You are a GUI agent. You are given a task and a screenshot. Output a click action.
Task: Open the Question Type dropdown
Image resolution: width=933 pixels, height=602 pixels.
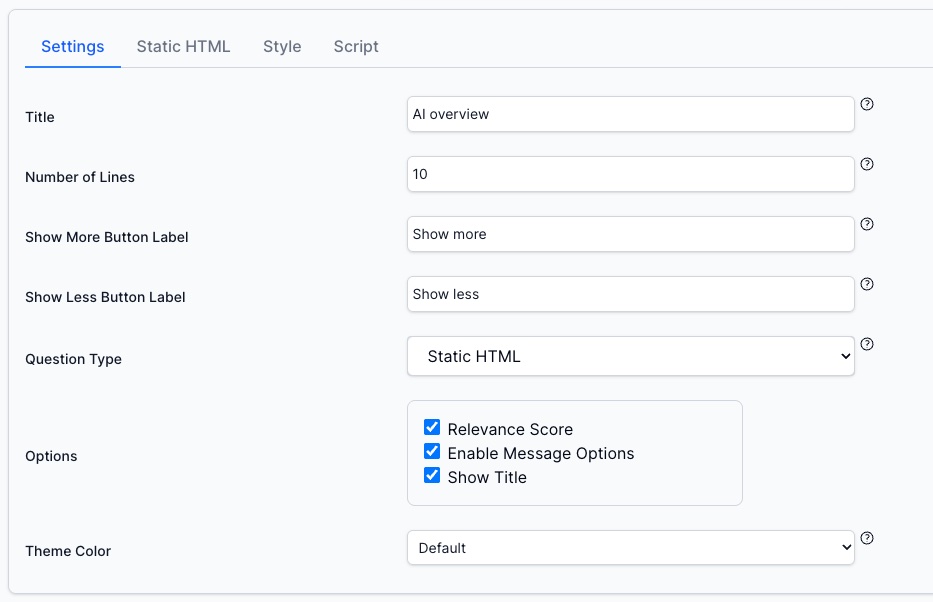pyautogui.click(x=630, y=356)
